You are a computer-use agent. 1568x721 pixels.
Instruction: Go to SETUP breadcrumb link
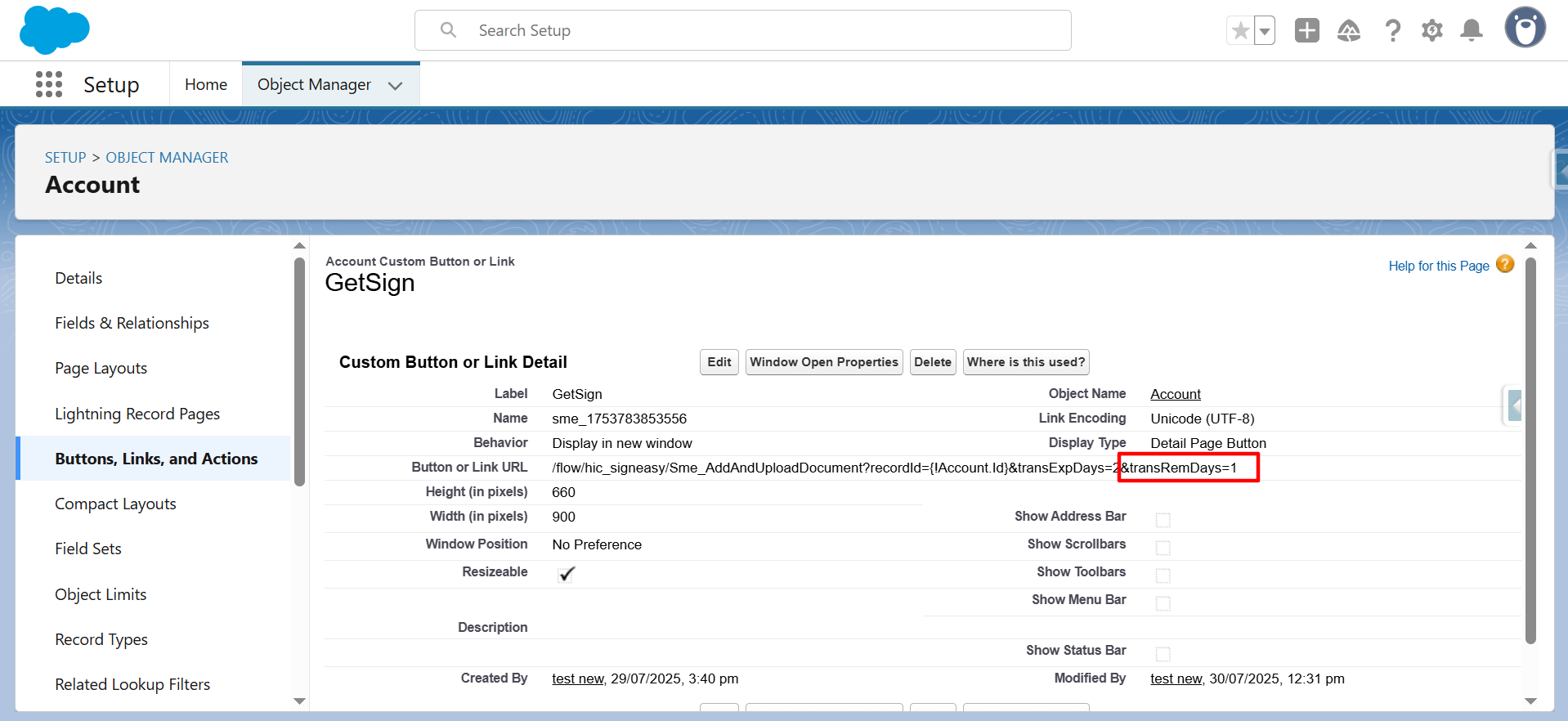(65, 158)
